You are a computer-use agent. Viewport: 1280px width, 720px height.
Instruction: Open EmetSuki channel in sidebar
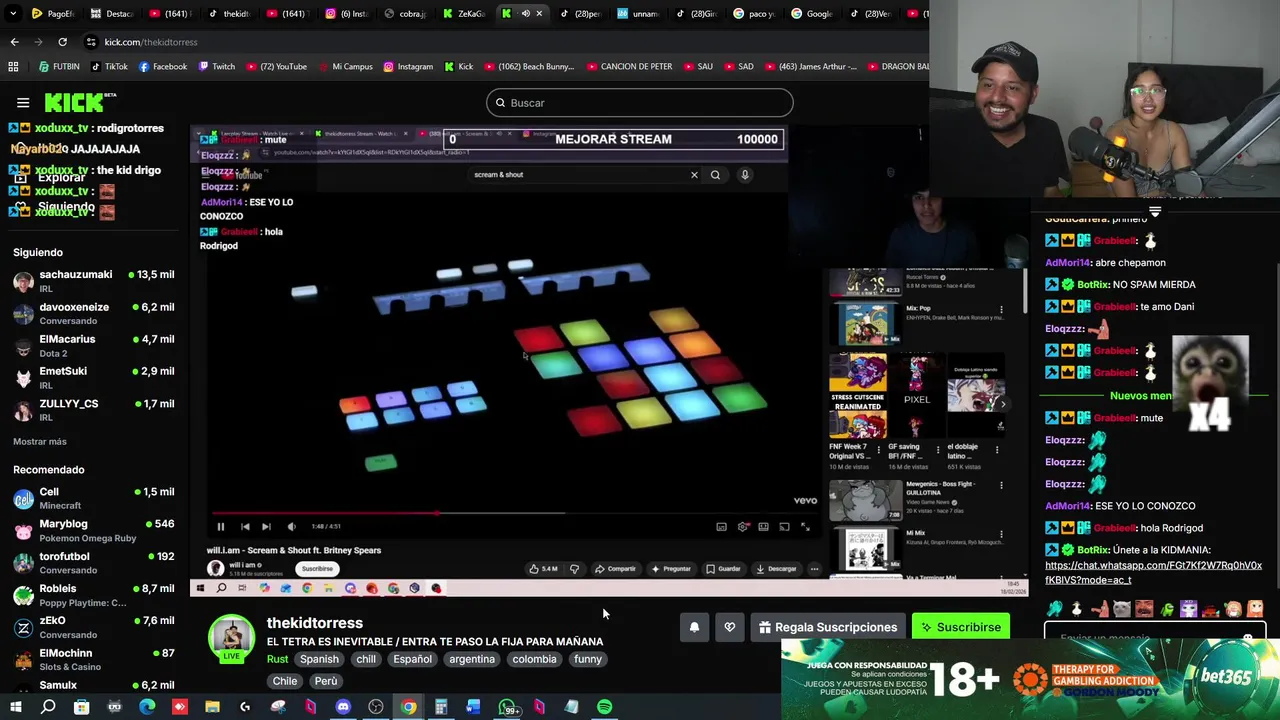pos(94,377)
